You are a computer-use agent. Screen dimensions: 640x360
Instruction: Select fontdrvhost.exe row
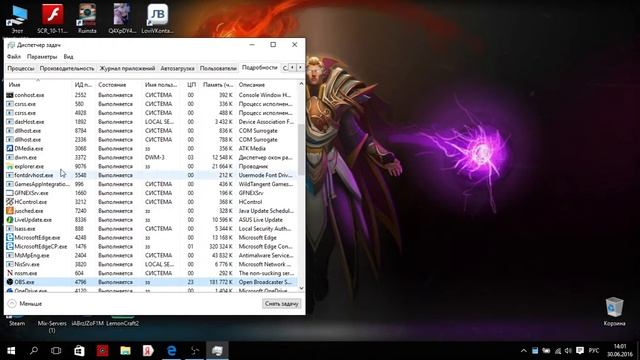click(x=151, y=175)
